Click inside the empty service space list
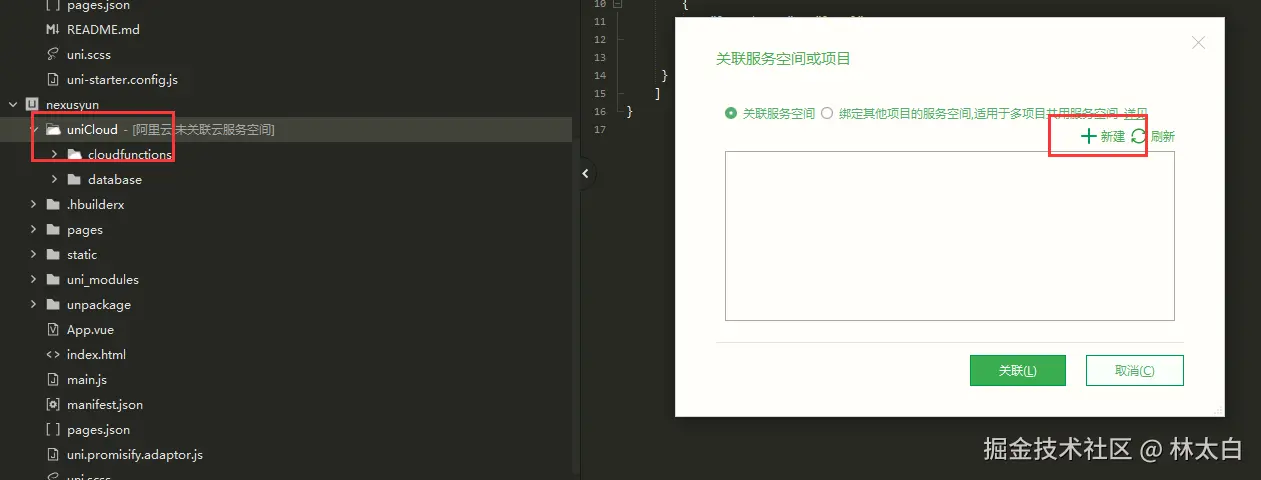Screen dimensions: 1261x480 pos(949,235)
